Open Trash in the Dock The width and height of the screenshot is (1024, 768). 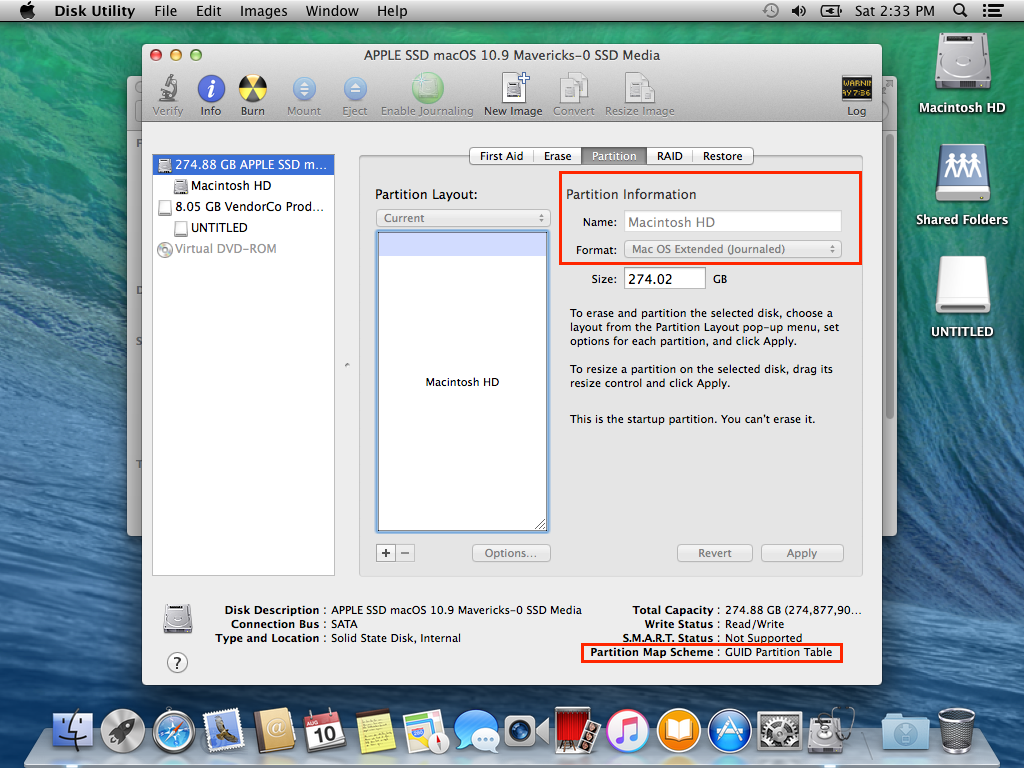[956, 730]
